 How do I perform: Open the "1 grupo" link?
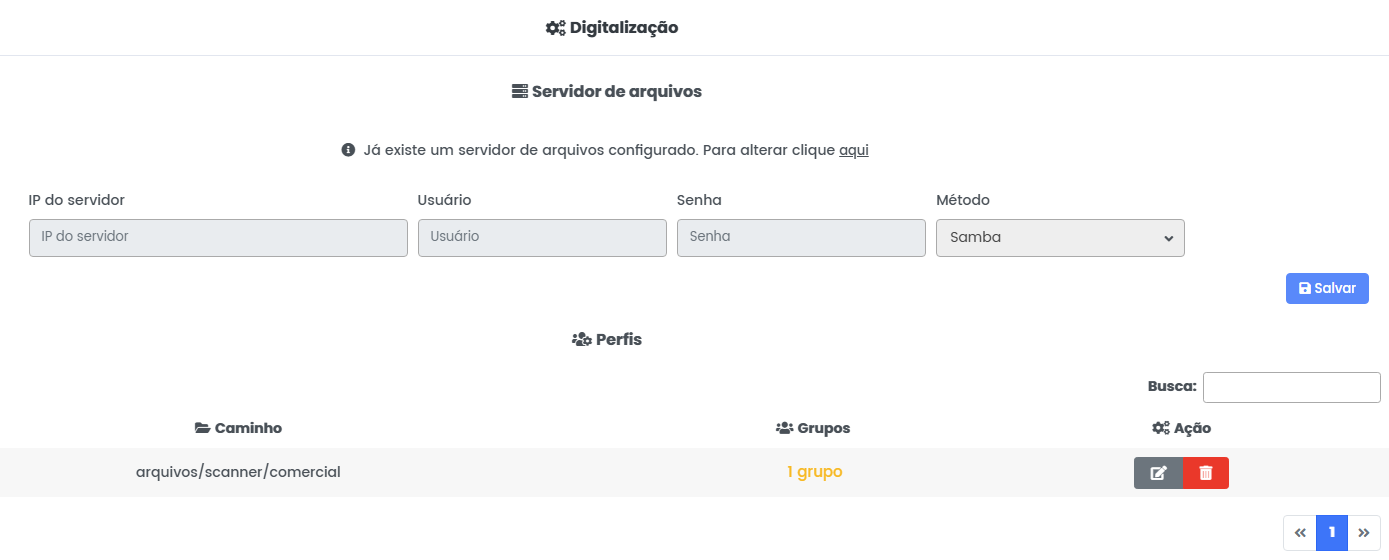(814, 472)
